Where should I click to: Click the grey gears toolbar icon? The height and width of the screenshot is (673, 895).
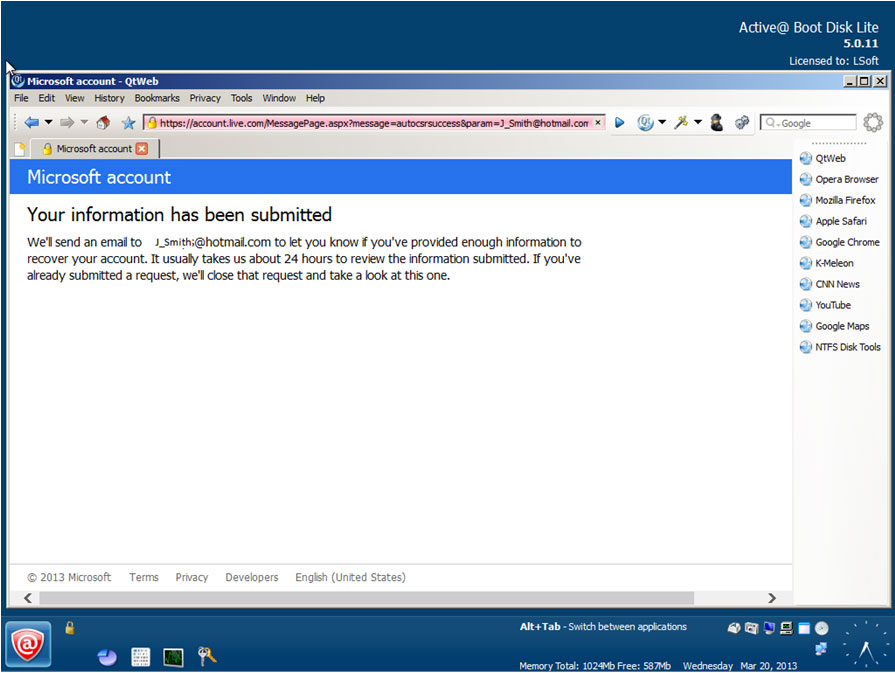741,122
